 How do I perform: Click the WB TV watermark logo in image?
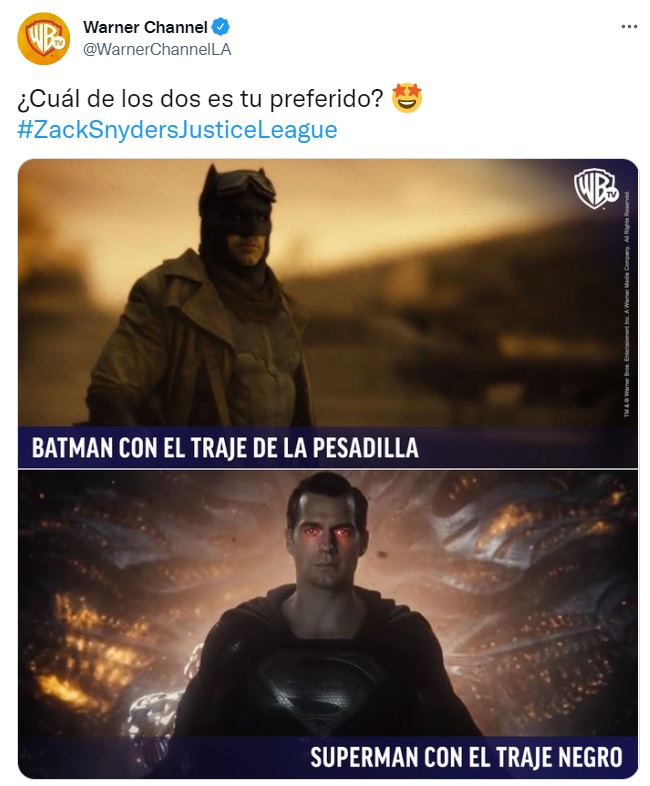[596, 188]
